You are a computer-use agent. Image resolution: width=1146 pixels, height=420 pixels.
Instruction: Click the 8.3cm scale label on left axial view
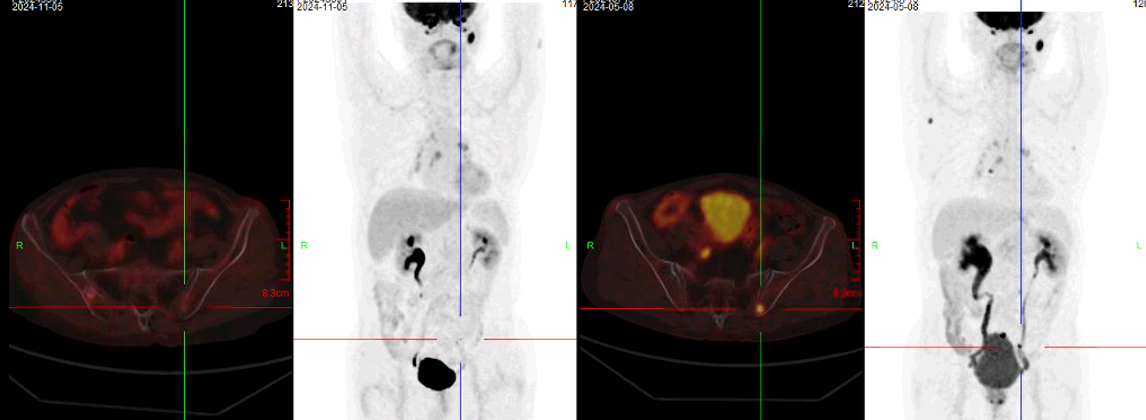pos(276,293)
